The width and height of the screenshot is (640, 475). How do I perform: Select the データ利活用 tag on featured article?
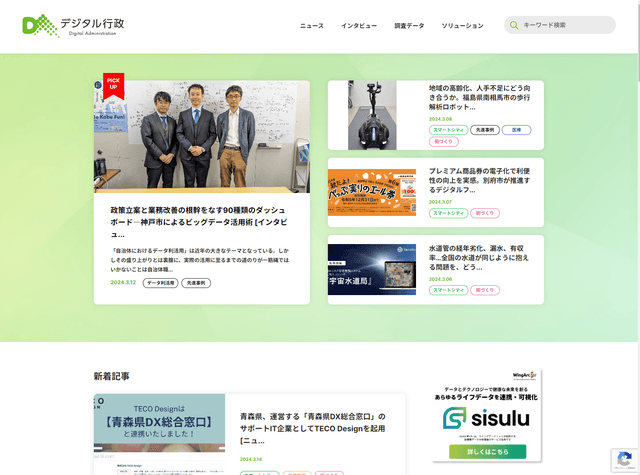(160, 283)
